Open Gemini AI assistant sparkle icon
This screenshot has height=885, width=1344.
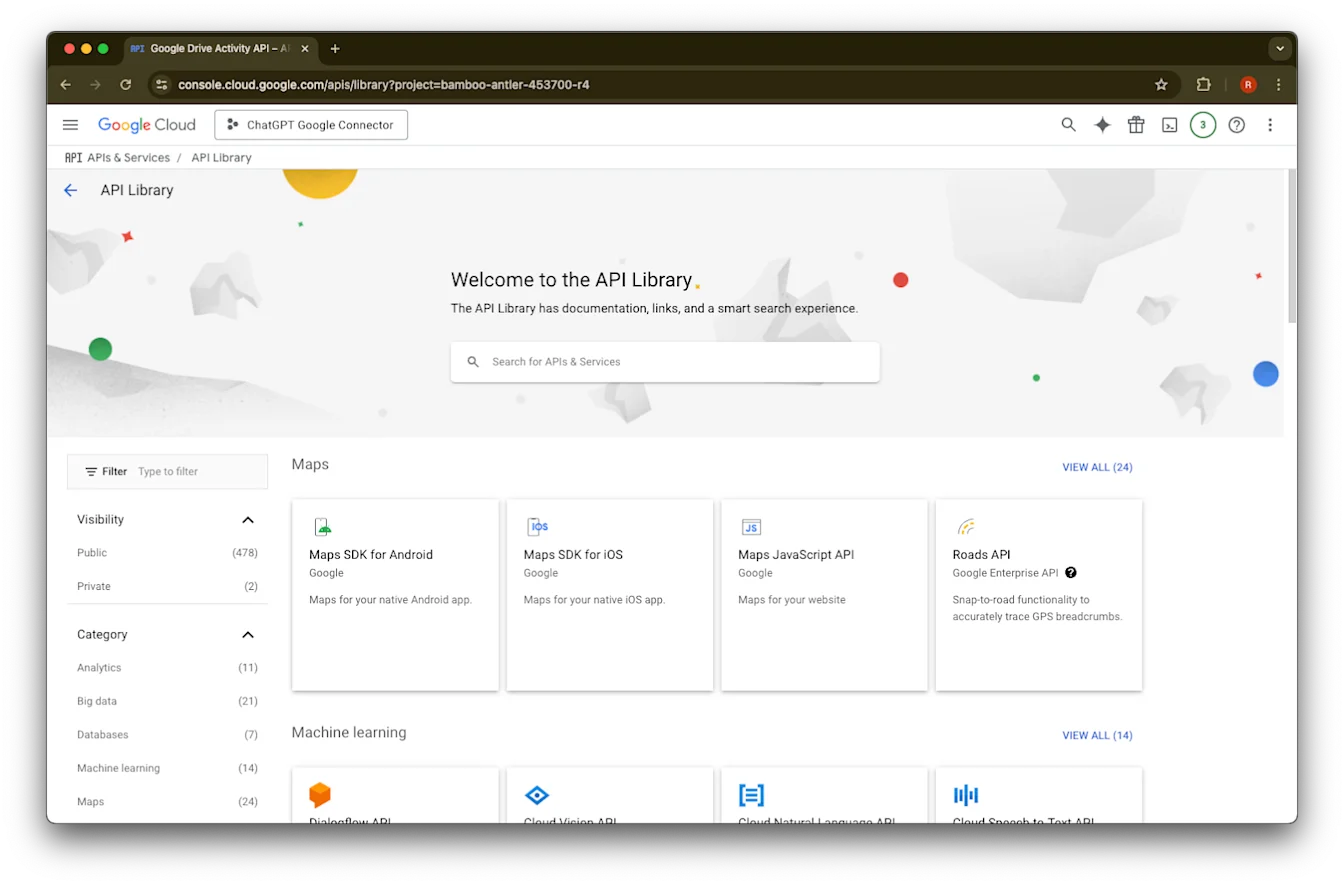coord(1102,125)
